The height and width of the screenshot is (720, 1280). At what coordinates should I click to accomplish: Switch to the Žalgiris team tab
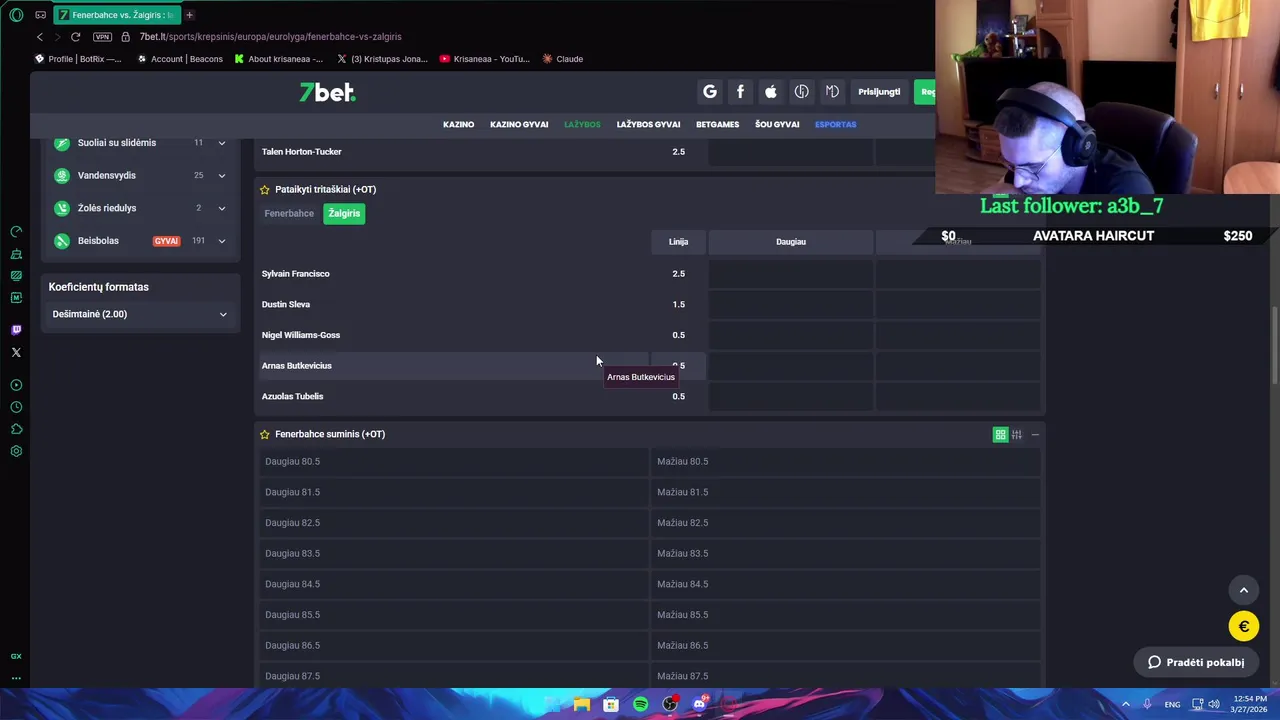pos(344,213)
